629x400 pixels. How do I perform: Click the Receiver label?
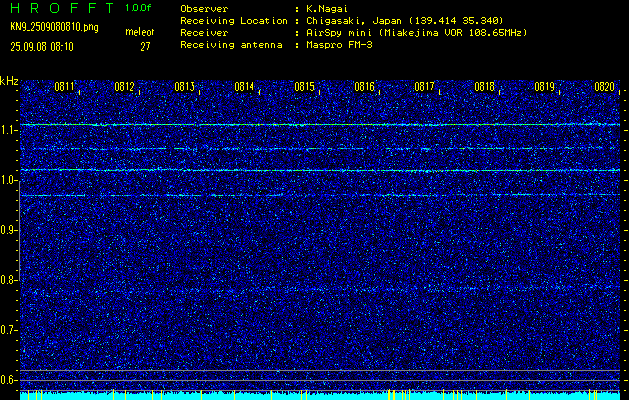coord(204,33)
